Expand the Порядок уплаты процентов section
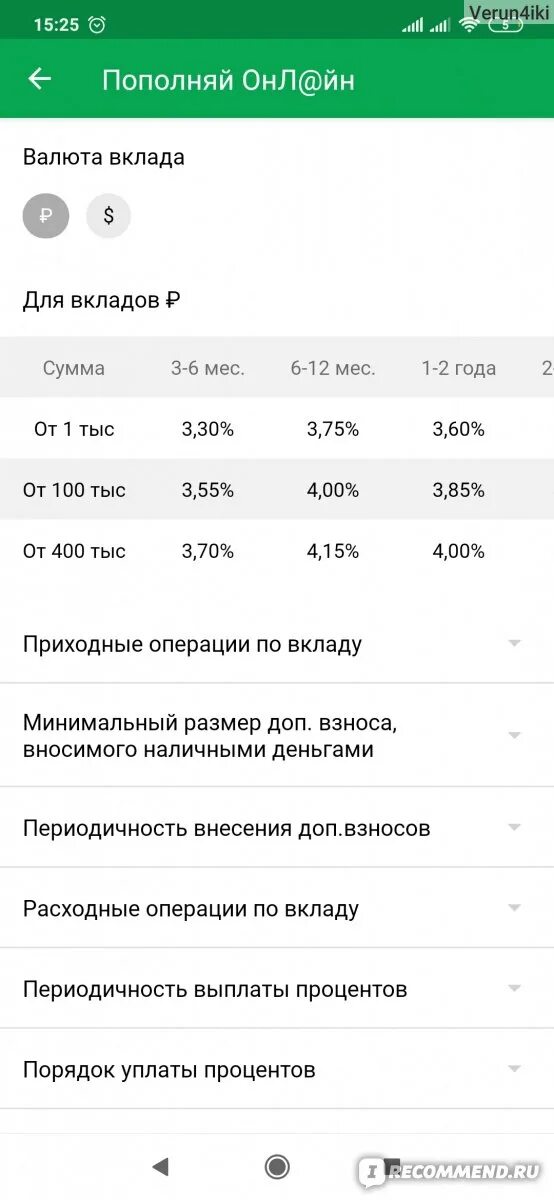554x1200 pixels. click(277, 1069)
